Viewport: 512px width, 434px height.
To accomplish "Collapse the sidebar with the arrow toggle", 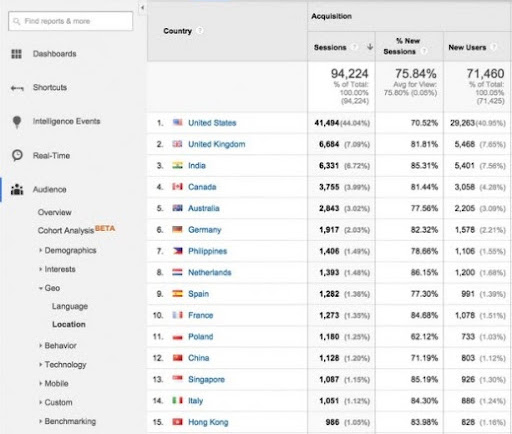I will click(142, 8).
